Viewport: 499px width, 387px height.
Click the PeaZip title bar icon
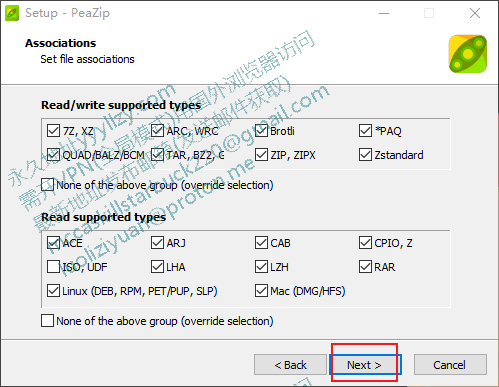point(12,13)
